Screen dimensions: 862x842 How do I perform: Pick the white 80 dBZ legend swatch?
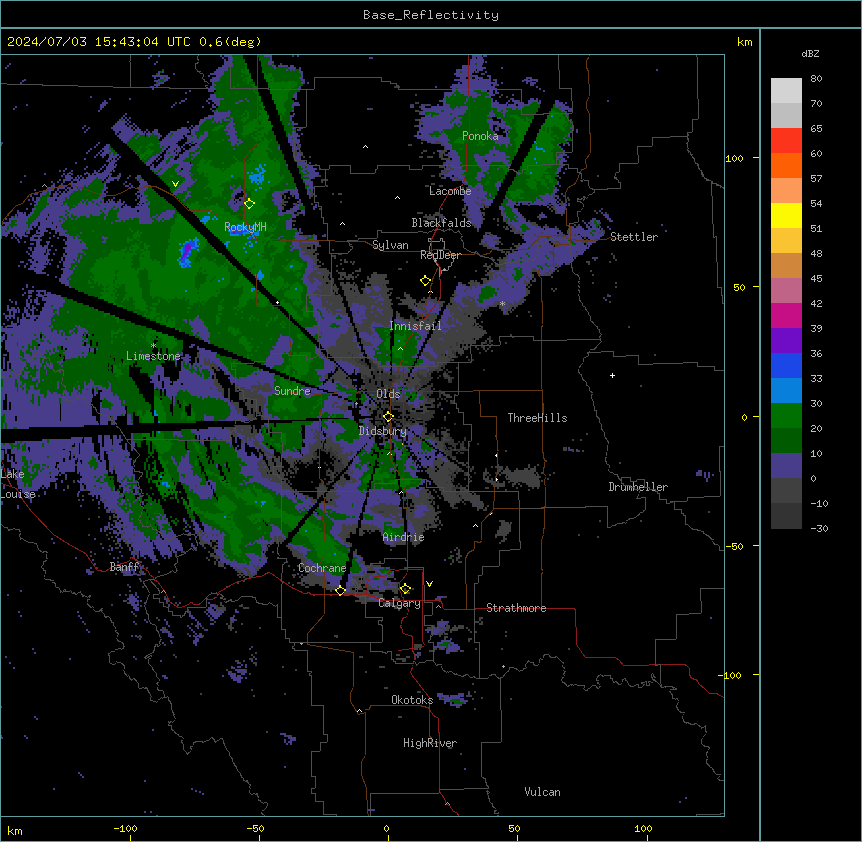(786, 91)
